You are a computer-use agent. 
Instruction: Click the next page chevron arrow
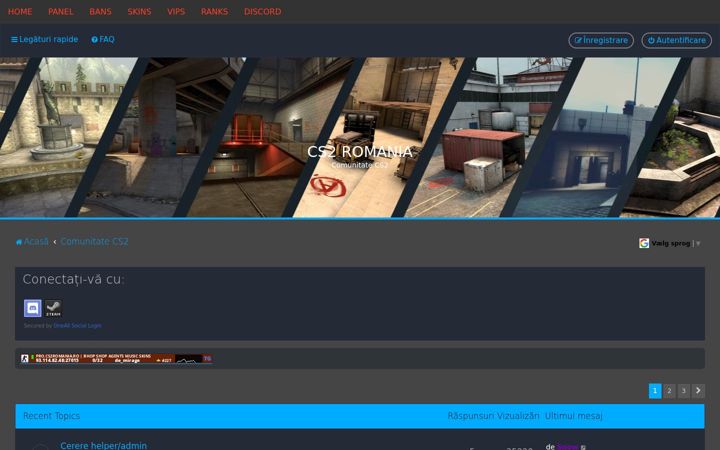pos(698,391)
